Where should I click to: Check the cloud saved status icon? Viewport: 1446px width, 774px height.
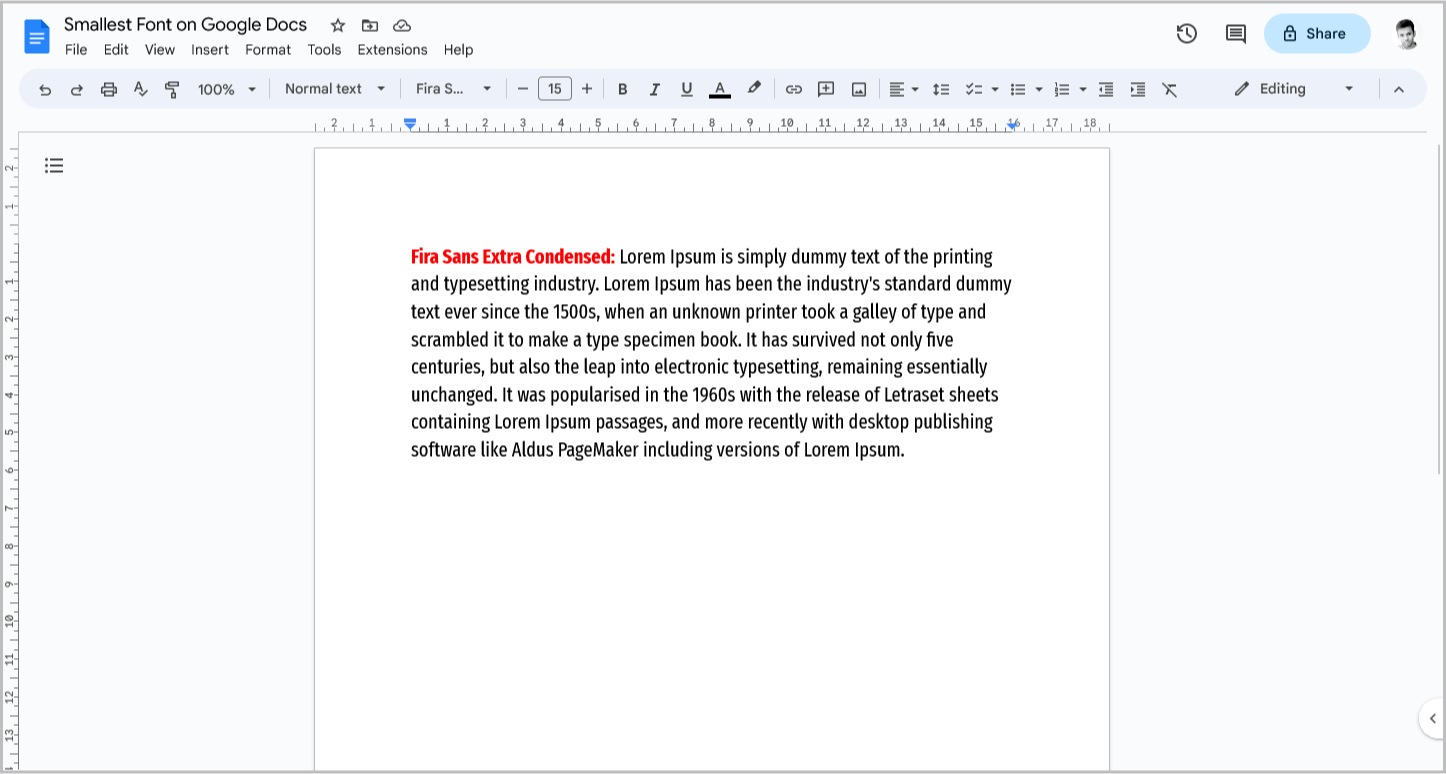point(402,25)
